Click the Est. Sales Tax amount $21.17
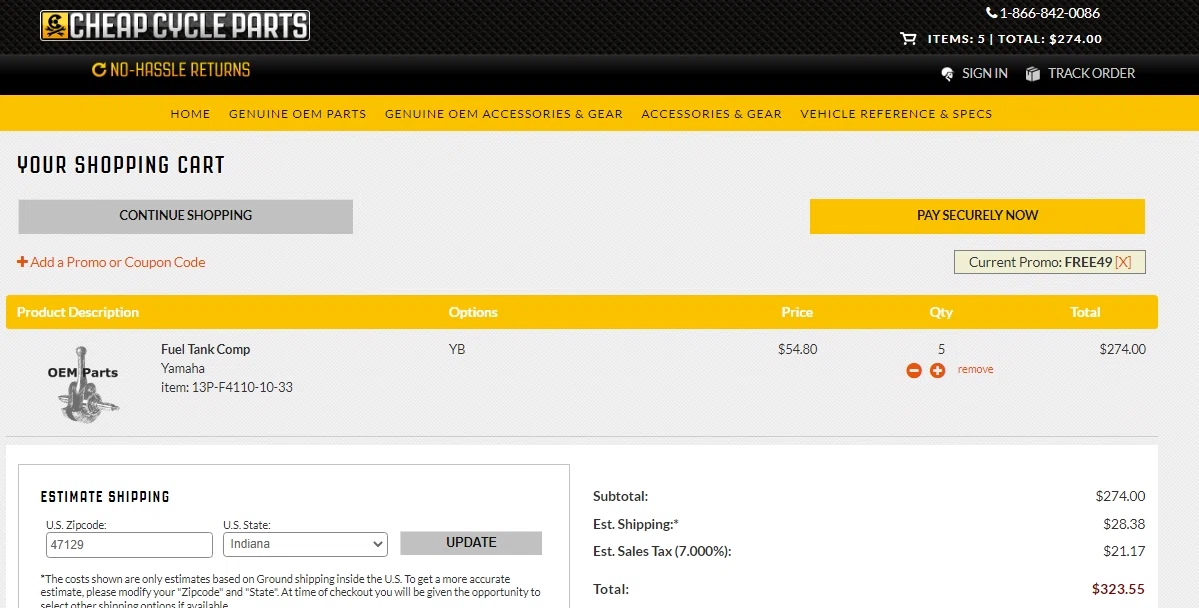The width and height of the screenshot is (1199, 608). (1124, 551)
